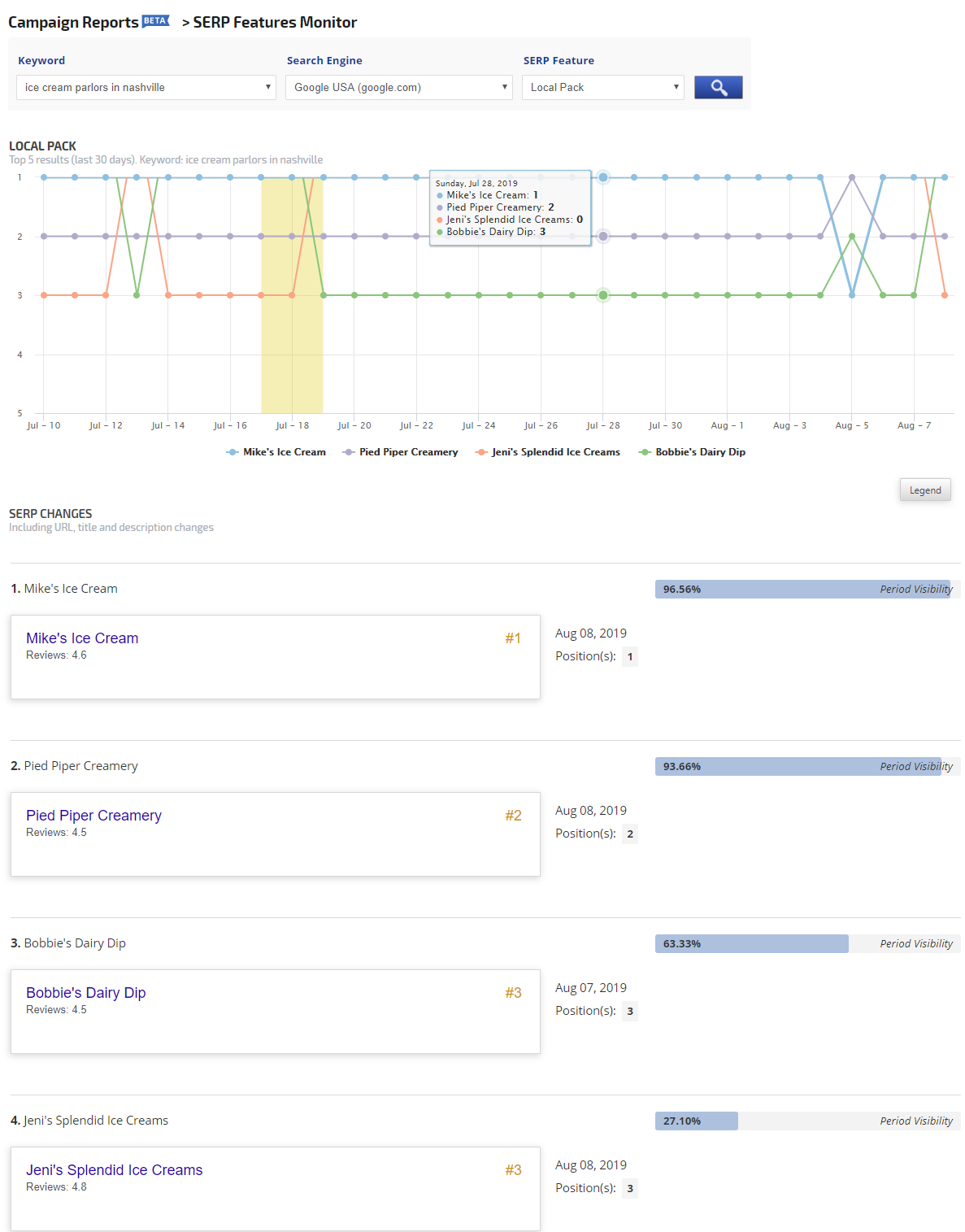Click the BETA badge icon

click(155, 21)
